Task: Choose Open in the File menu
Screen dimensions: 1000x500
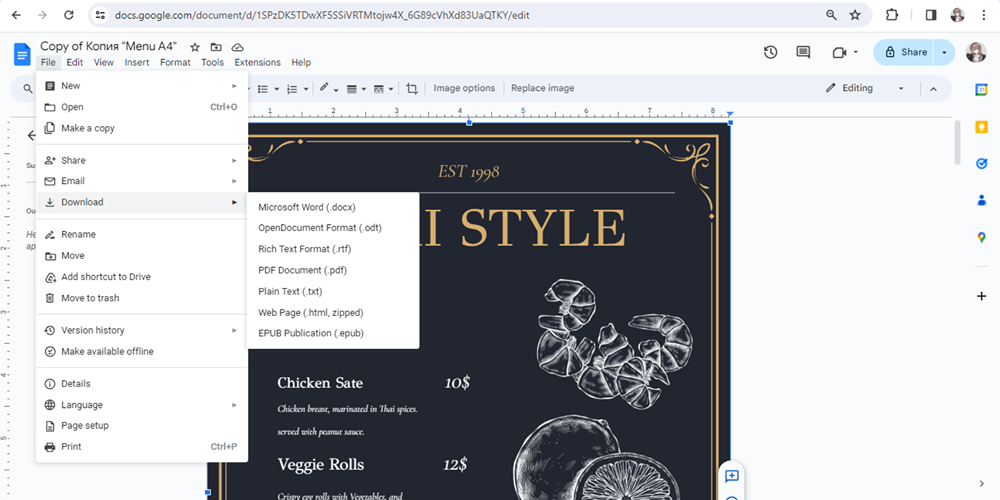Action: (142, 107)
